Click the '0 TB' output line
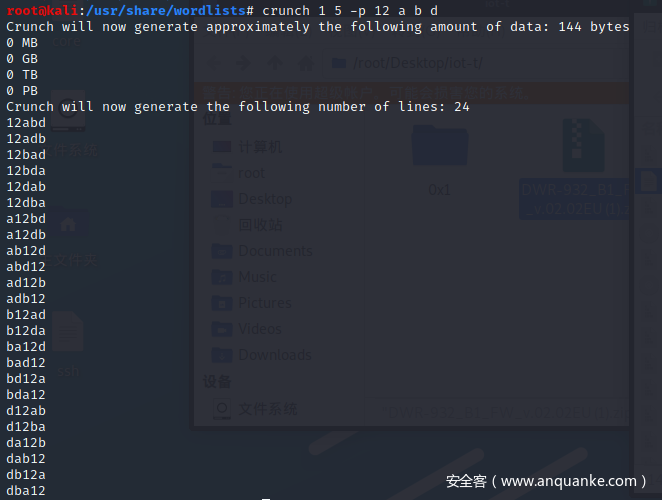 tap(22, 75)
